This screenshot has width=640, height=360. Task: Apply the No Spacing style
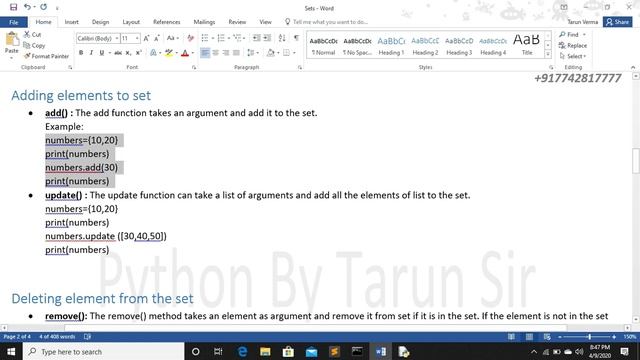coord(357,46)
